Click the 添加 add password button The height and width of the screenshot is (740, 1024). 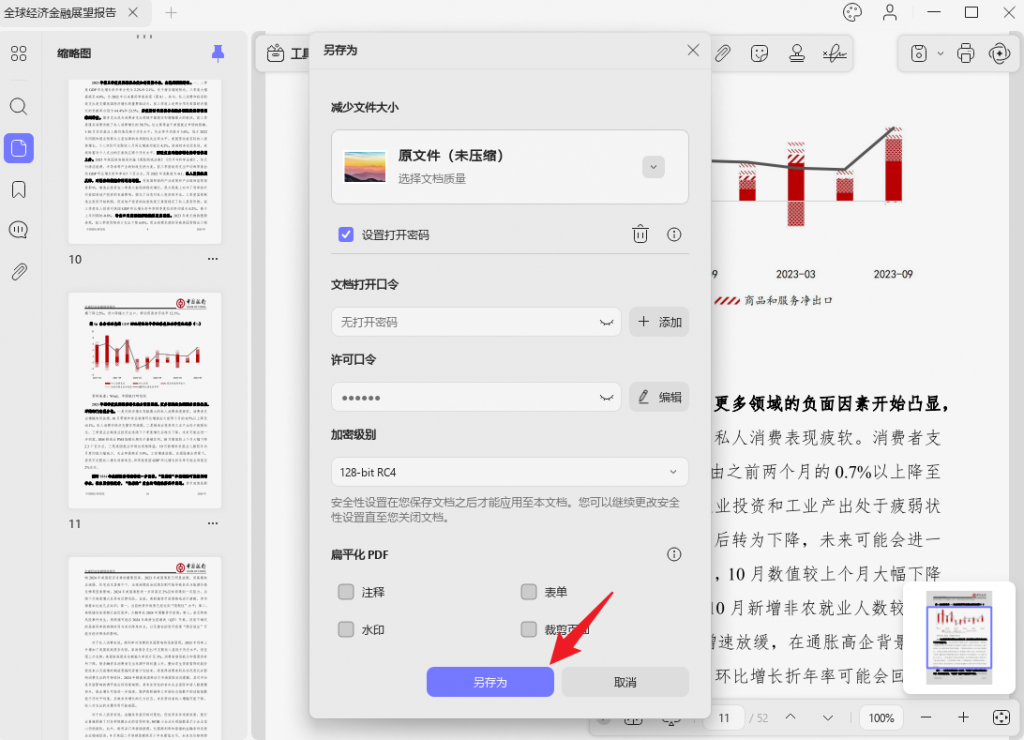pyautogui.click(x=659, y=322)
